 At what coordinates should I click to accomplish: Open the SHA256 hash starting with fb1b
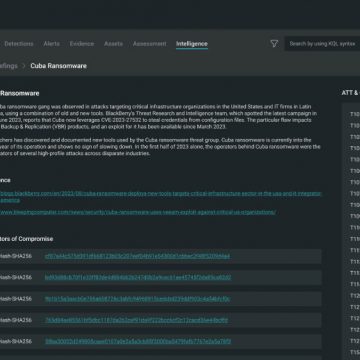pyautogui.click(x=137, y=299)
